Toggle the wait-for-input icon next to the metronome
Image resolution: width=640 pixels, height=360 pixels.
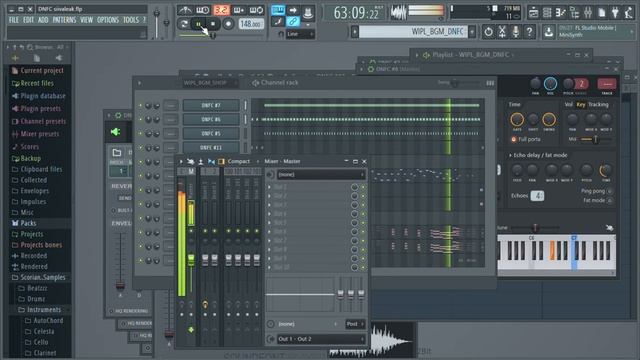202,10
